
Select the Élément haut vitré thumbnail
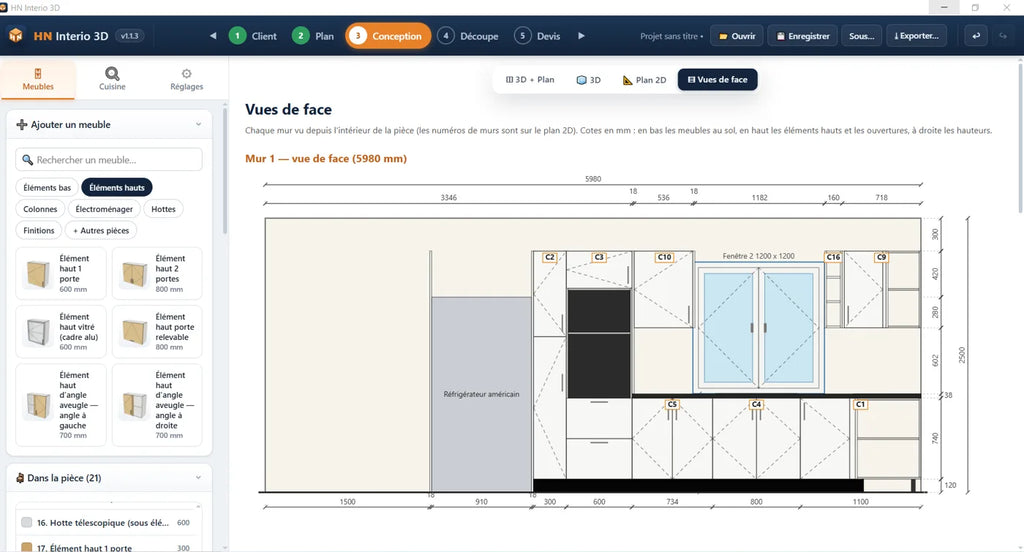pyautogui.click(x=38, y=332)
